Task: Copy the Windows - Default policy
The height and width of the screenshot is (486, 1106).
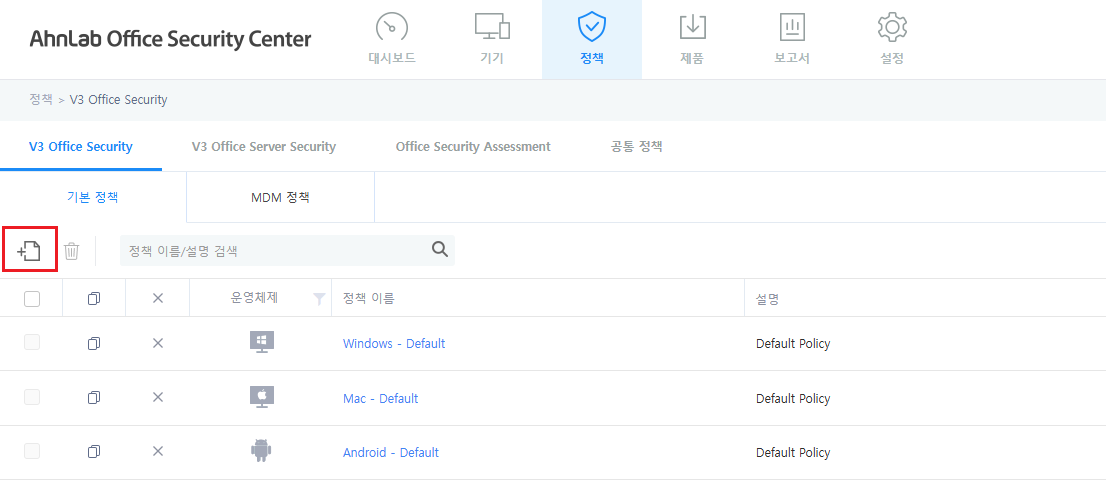Action: tap(94, 344)
